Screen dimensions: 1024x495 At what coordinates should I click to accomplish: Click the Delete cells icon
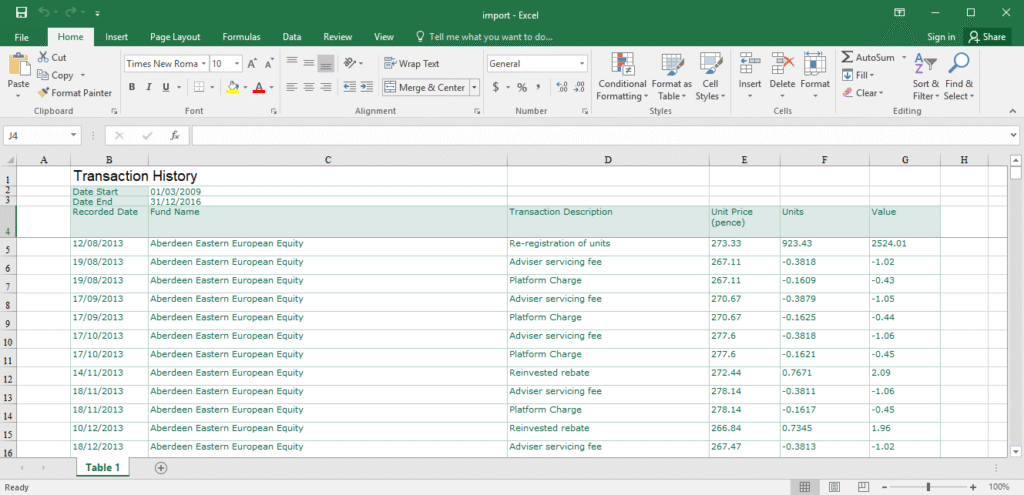(782, 64)
